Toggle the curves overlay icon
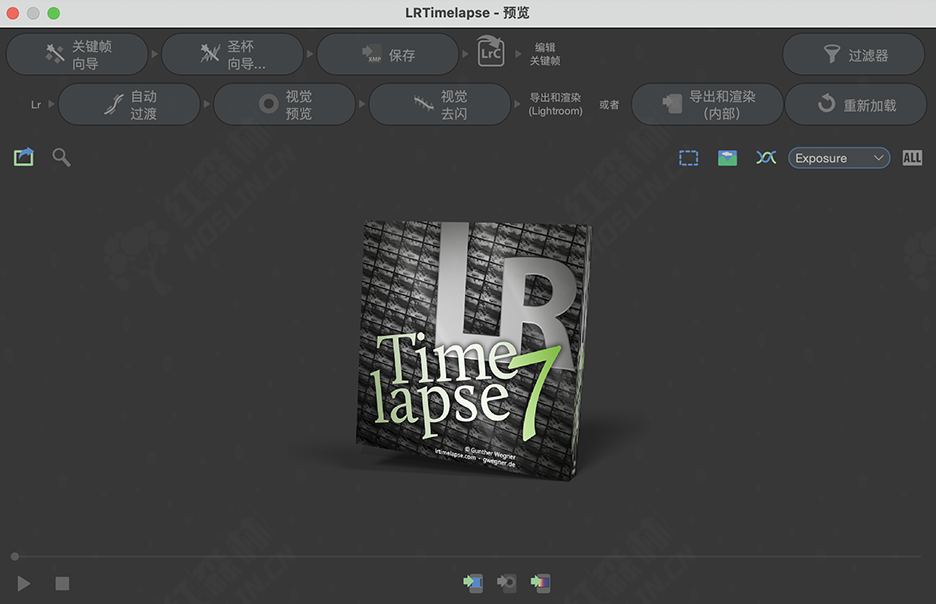 [x=766, y=158]
